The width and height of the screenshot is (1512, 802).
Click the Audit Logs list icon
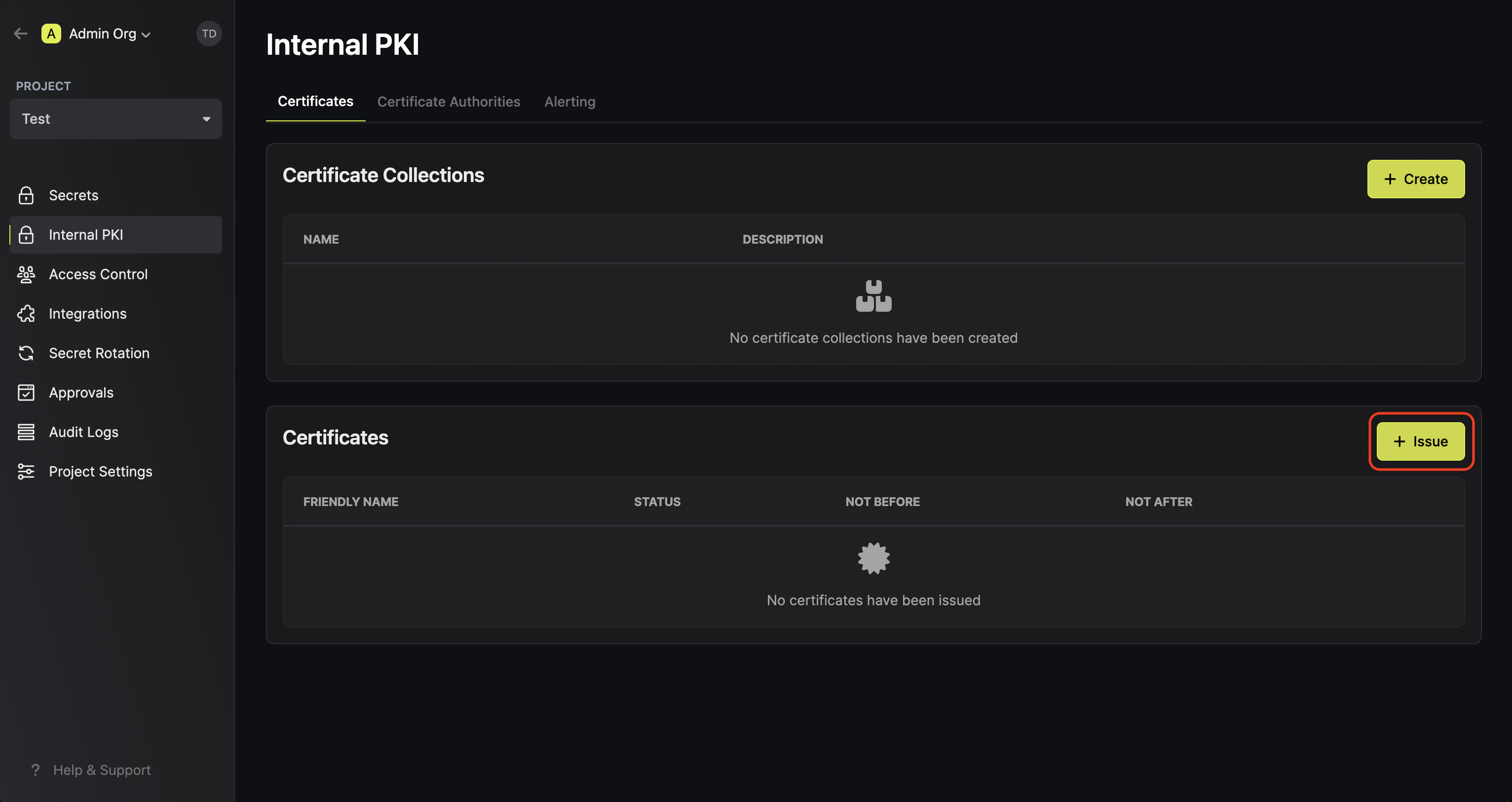(26, 432)
